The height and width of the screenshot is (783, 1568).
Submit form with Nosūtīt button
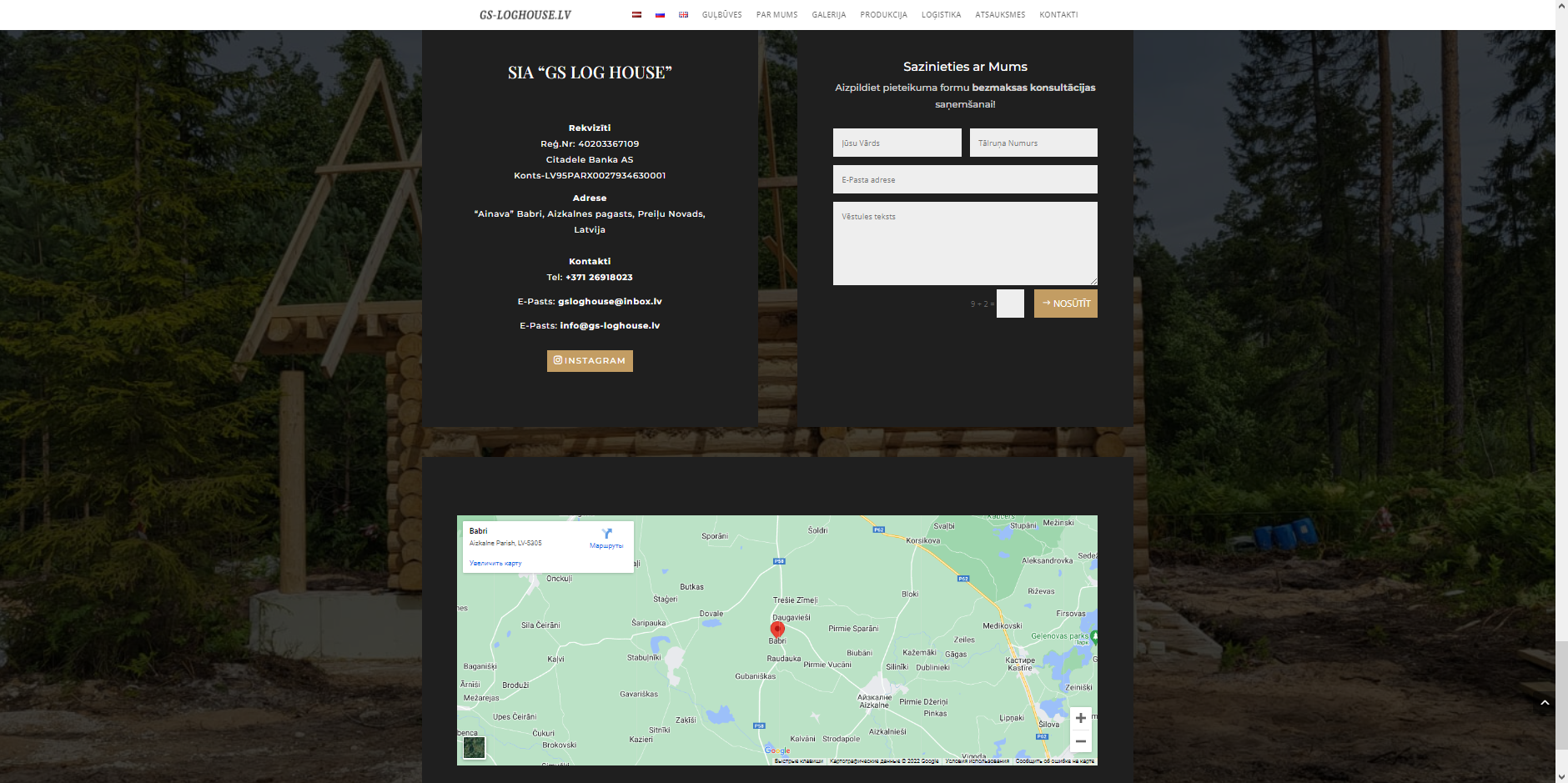[1065, 304]
